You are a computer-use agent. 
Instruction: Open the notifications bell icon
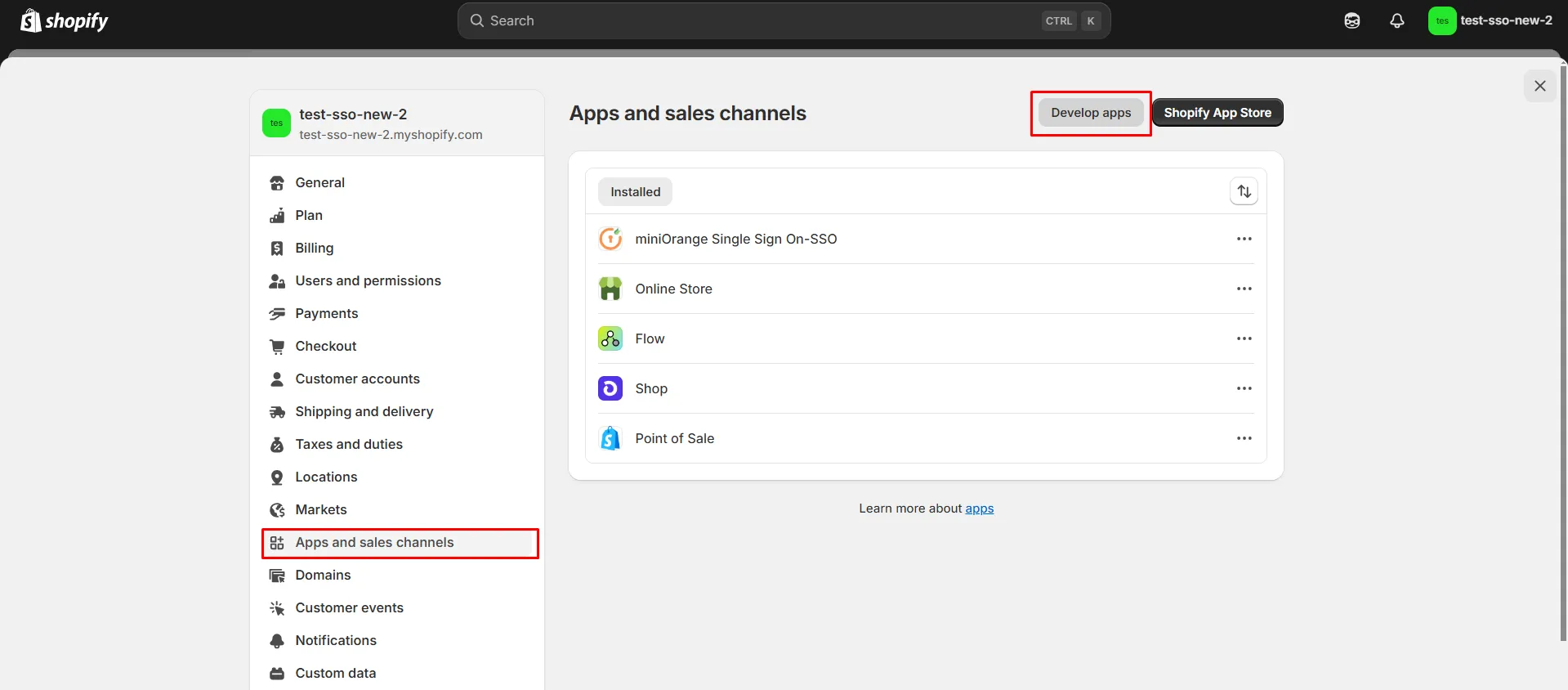[x=1397, y=20]
